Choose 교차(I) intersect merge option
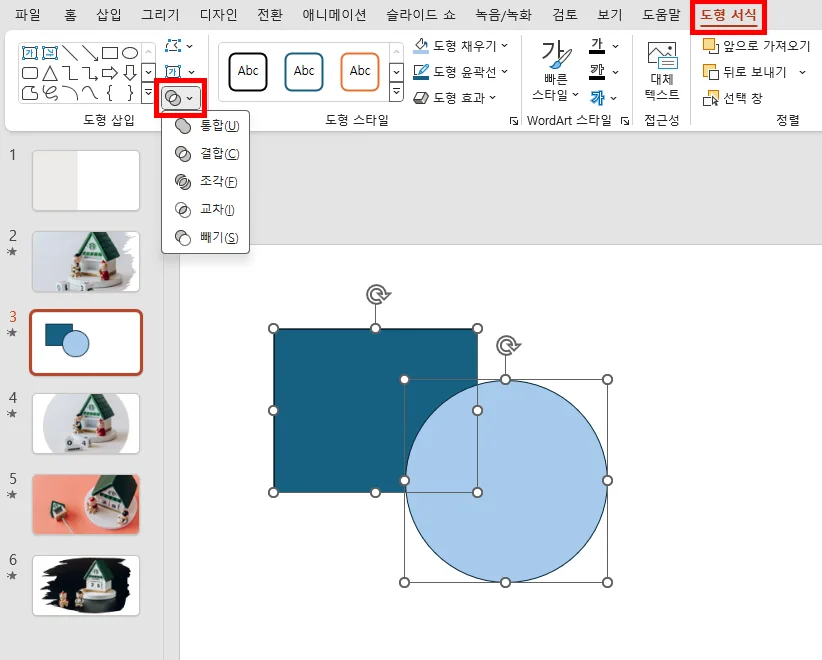822x660 pixels. [206, 210]
